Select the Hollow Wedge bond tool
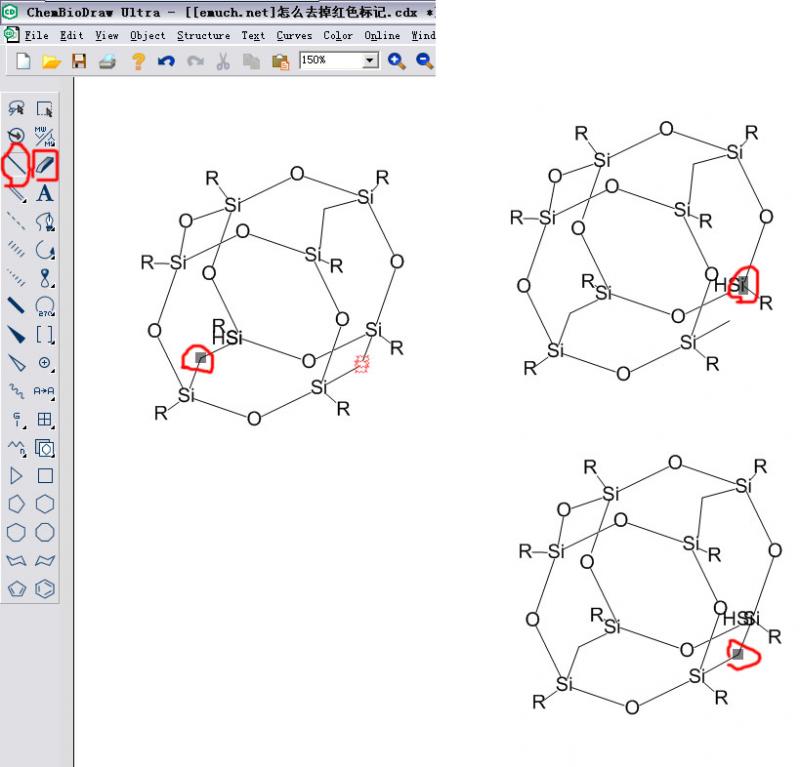 coord(17,363)
